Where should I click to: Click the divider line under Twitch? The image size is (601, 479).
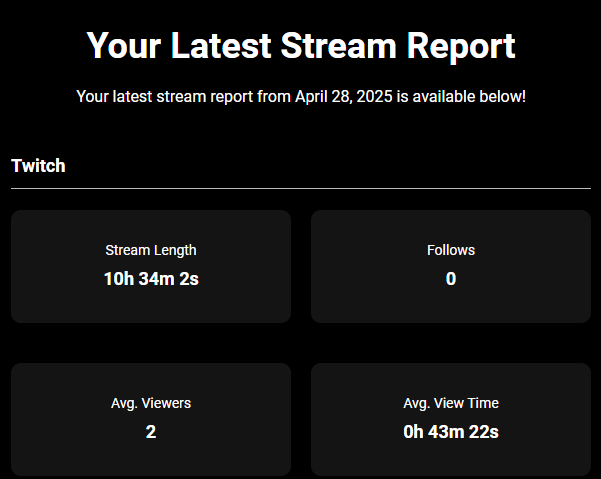[300, 188]
